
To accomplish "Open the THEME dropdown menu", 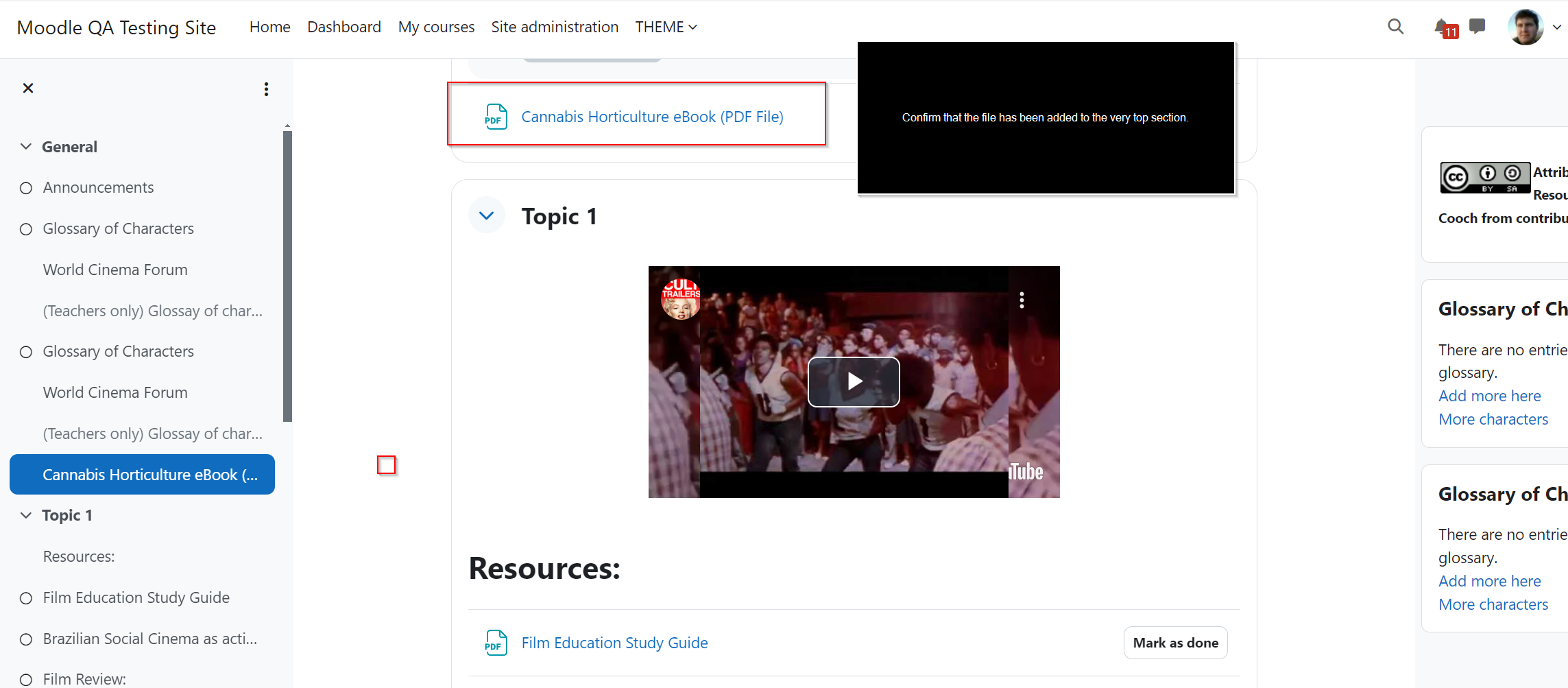I will coord(666,27).
